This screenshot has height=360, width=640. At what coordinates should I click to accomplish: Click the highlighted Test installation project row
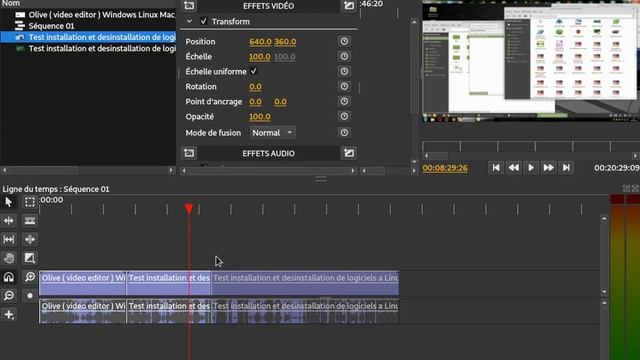click(88, 37)
